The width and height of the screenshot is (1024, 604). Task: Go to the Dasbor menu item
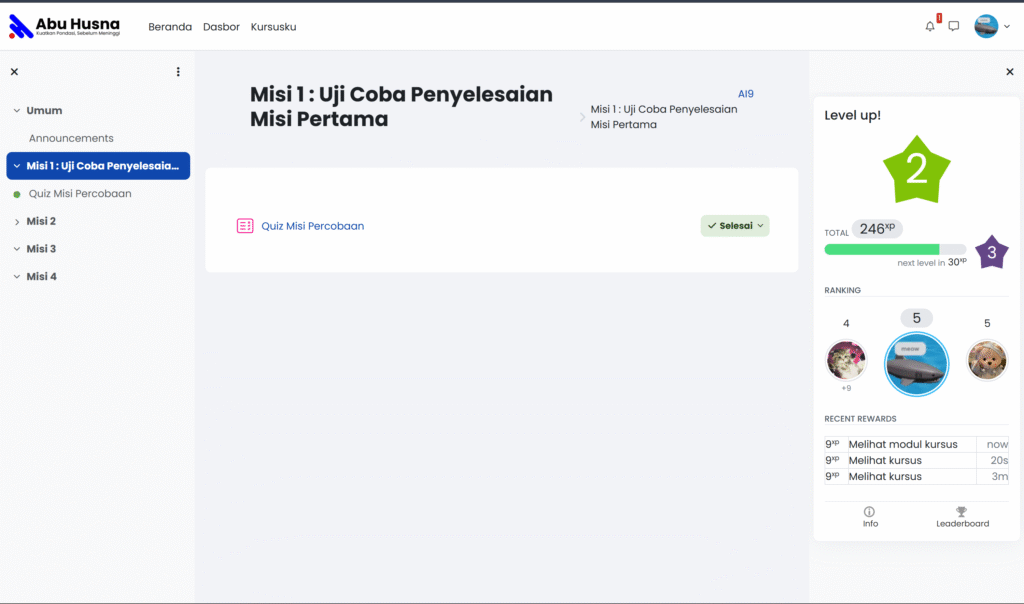click(221, 27)
